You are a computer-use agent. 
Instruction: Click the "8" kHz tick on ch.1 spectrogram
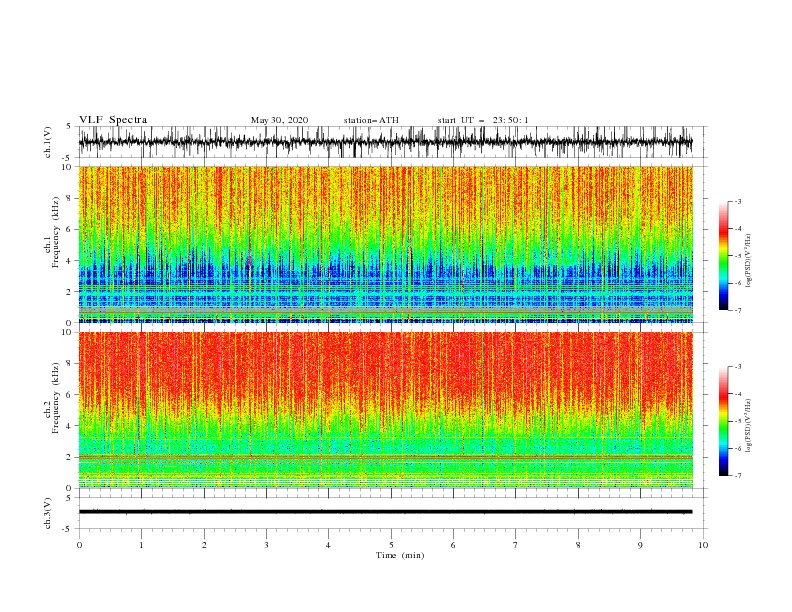(x=69, y=198)
